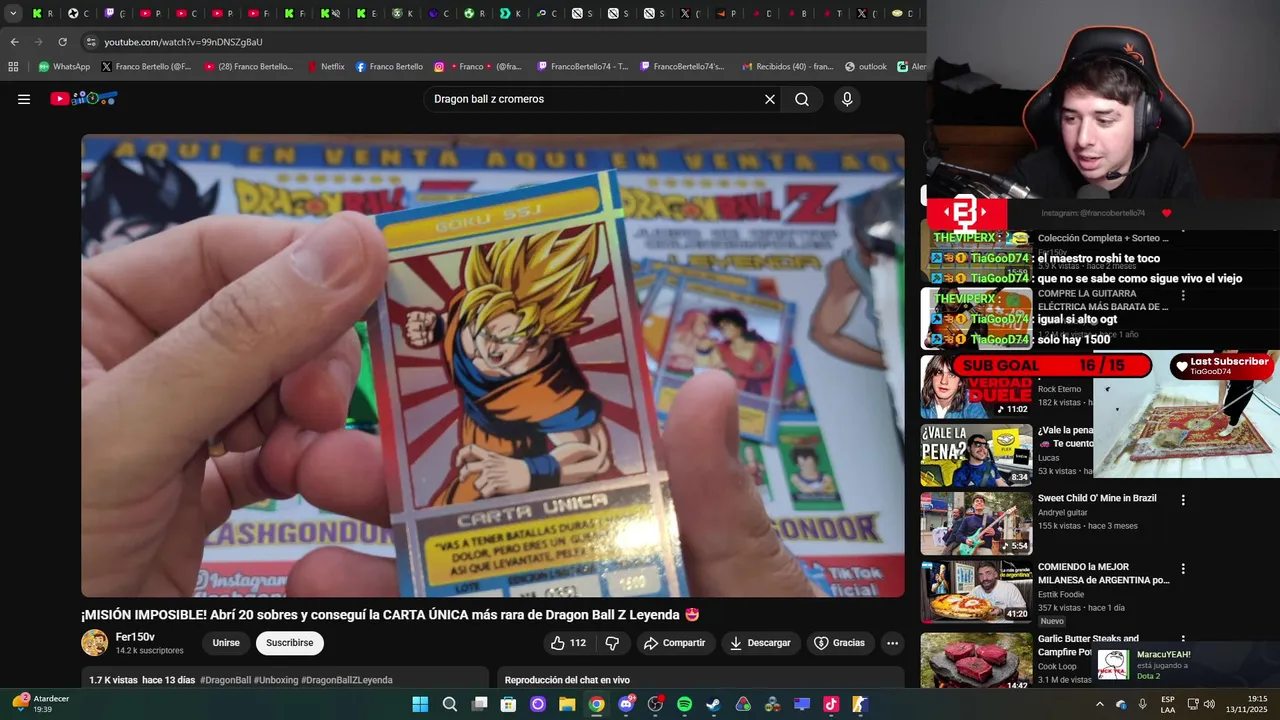Image resolution: width=1280 pixels, height=720 pixels.
Task: Open TikTok app in taskbar
Action: tap(831, 704)
